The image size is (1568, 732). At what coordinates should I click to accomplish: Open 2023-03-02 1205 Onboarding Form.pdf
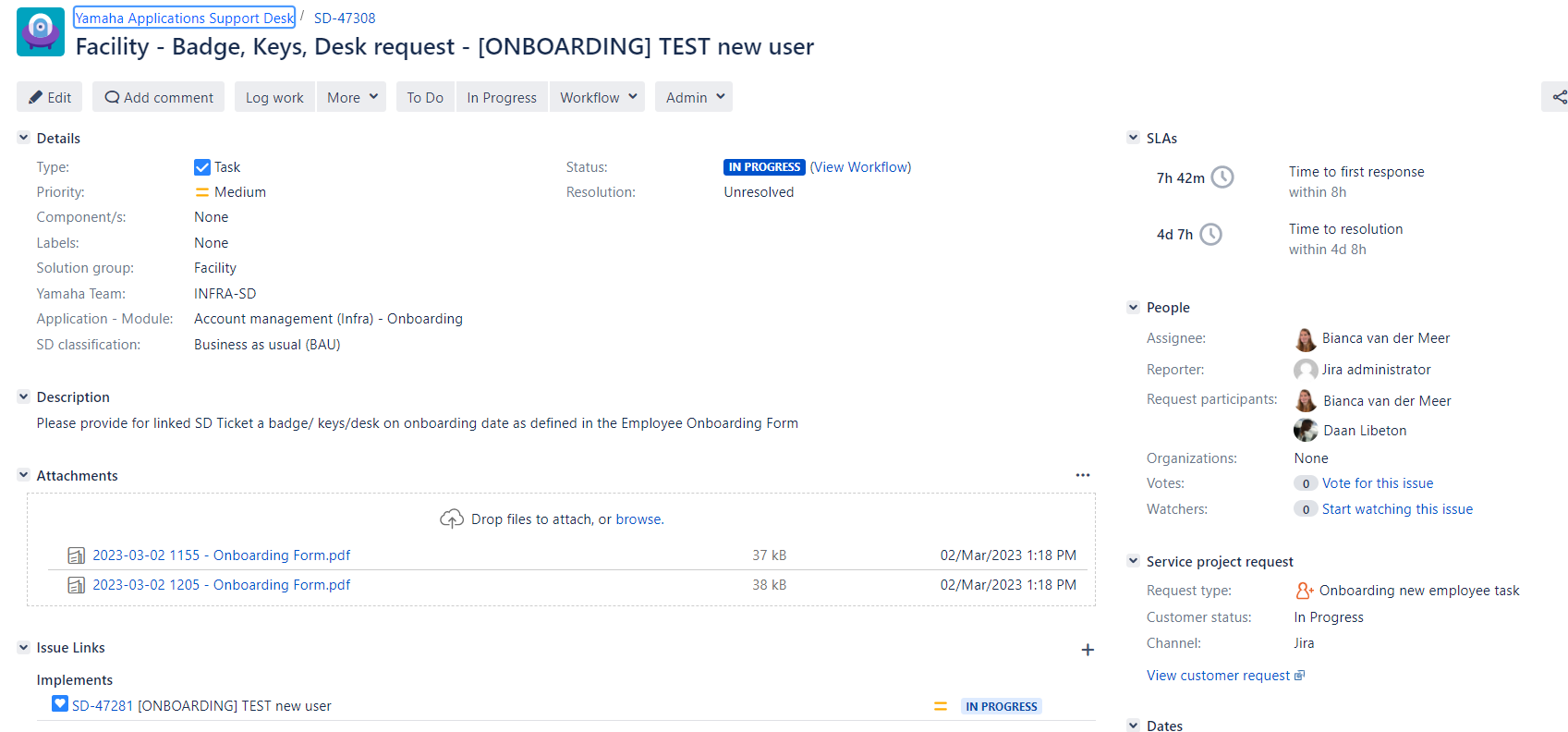[x=222, y=585]
